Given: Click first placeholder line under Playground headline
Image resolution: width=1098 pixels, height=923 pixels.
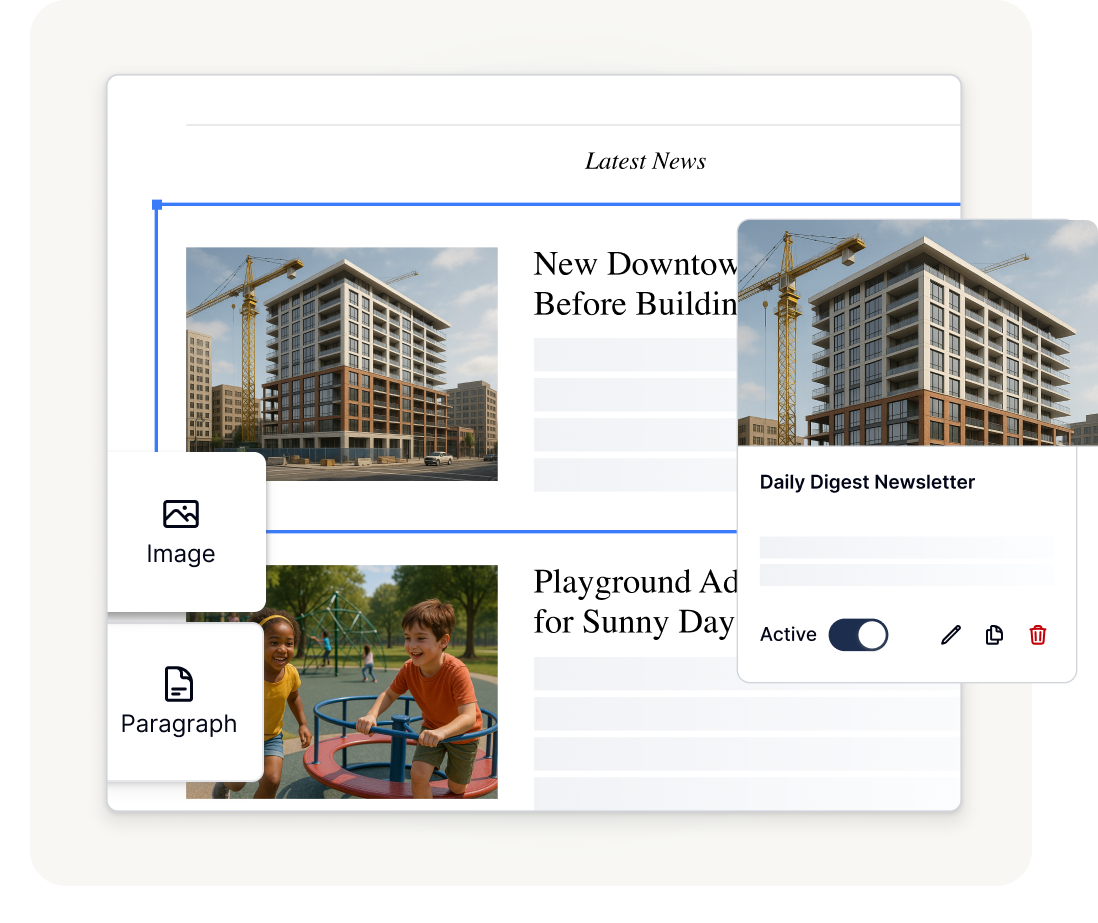Looking at the screenshot, I should (x=635, y=673).
